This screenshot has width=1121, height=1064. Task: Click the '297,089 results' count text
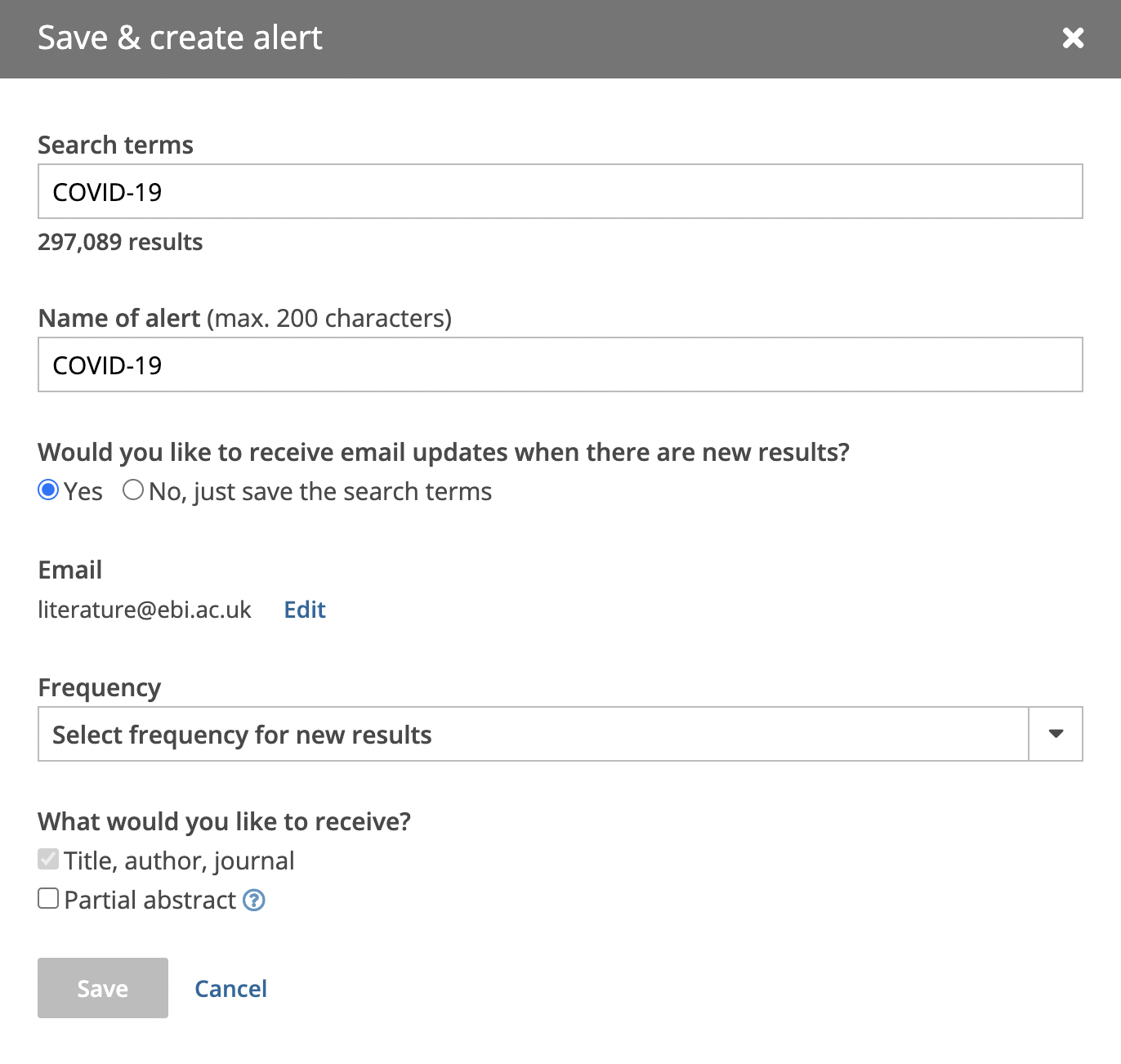(x=120, y=243)
